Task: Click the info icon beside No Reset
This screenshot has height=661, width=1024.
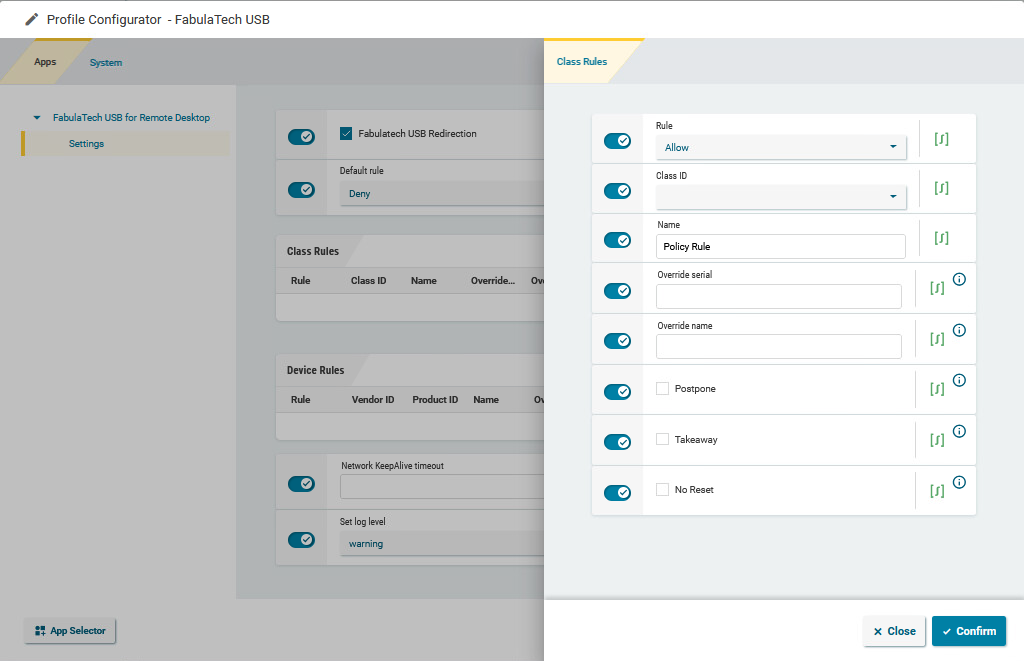Action: (x=959, y=481)
